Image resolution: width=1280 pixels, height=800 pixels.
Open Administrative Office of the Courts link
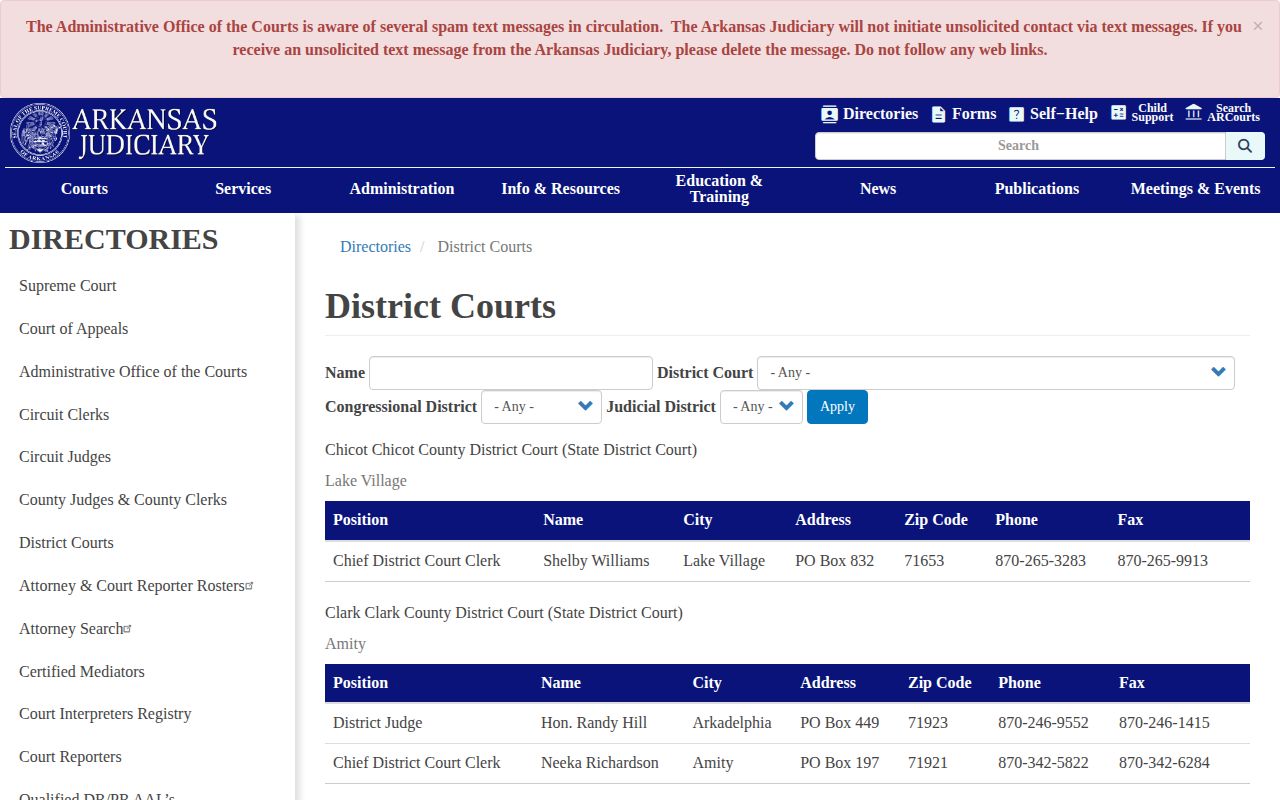point(133,372)
